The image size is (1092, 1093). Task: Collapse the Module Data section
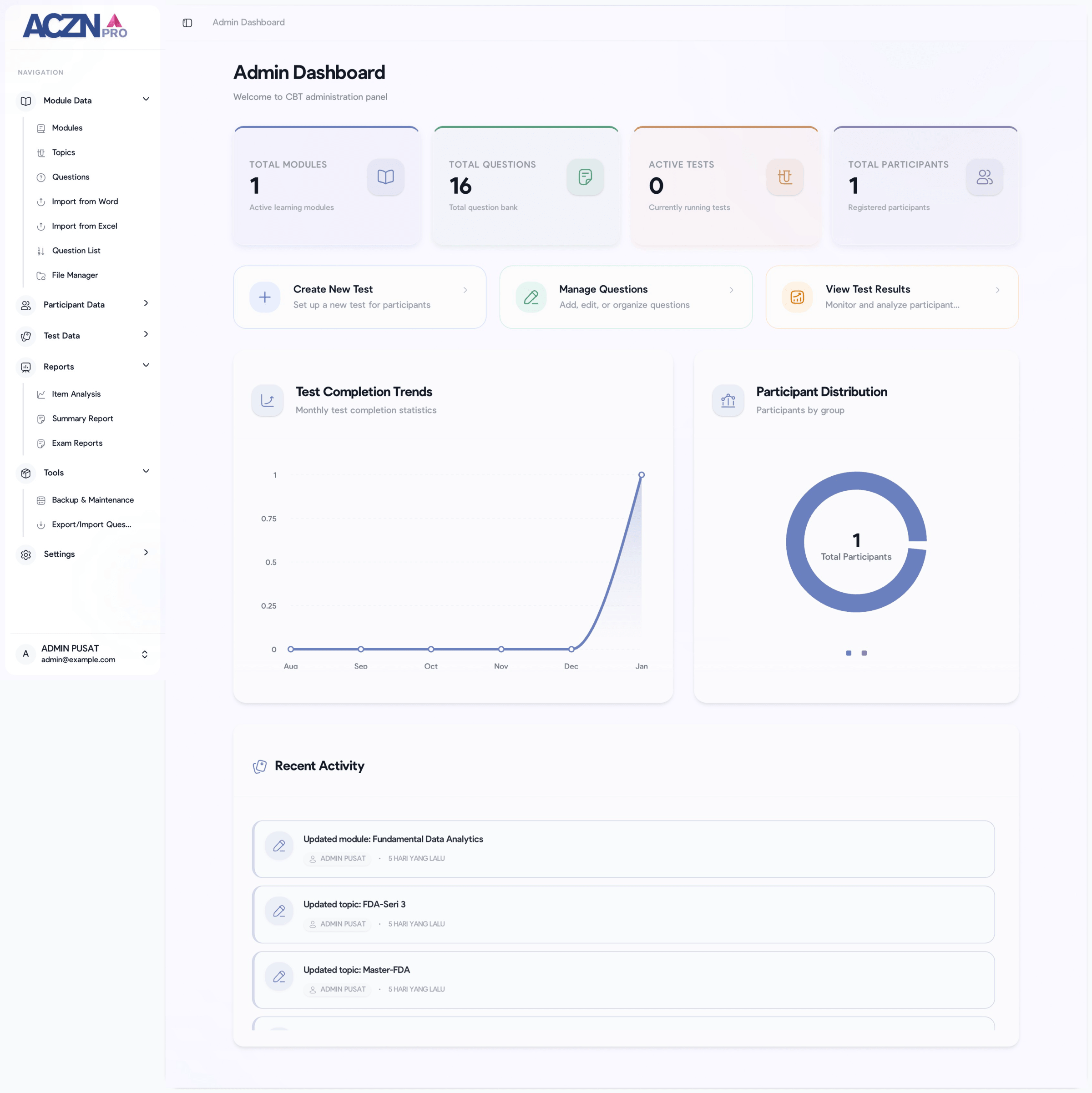click(146, 100)
